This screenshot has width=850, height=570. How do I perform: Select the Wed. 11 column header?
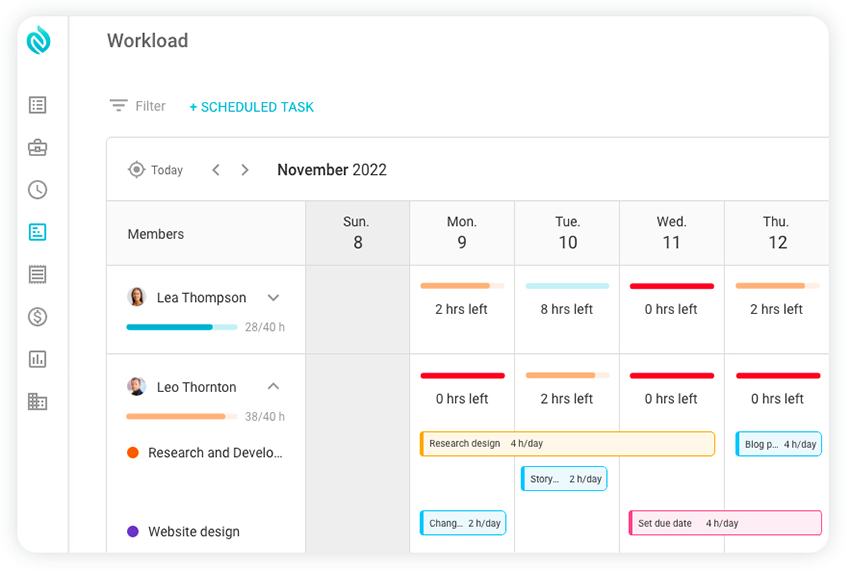point(672,233)
